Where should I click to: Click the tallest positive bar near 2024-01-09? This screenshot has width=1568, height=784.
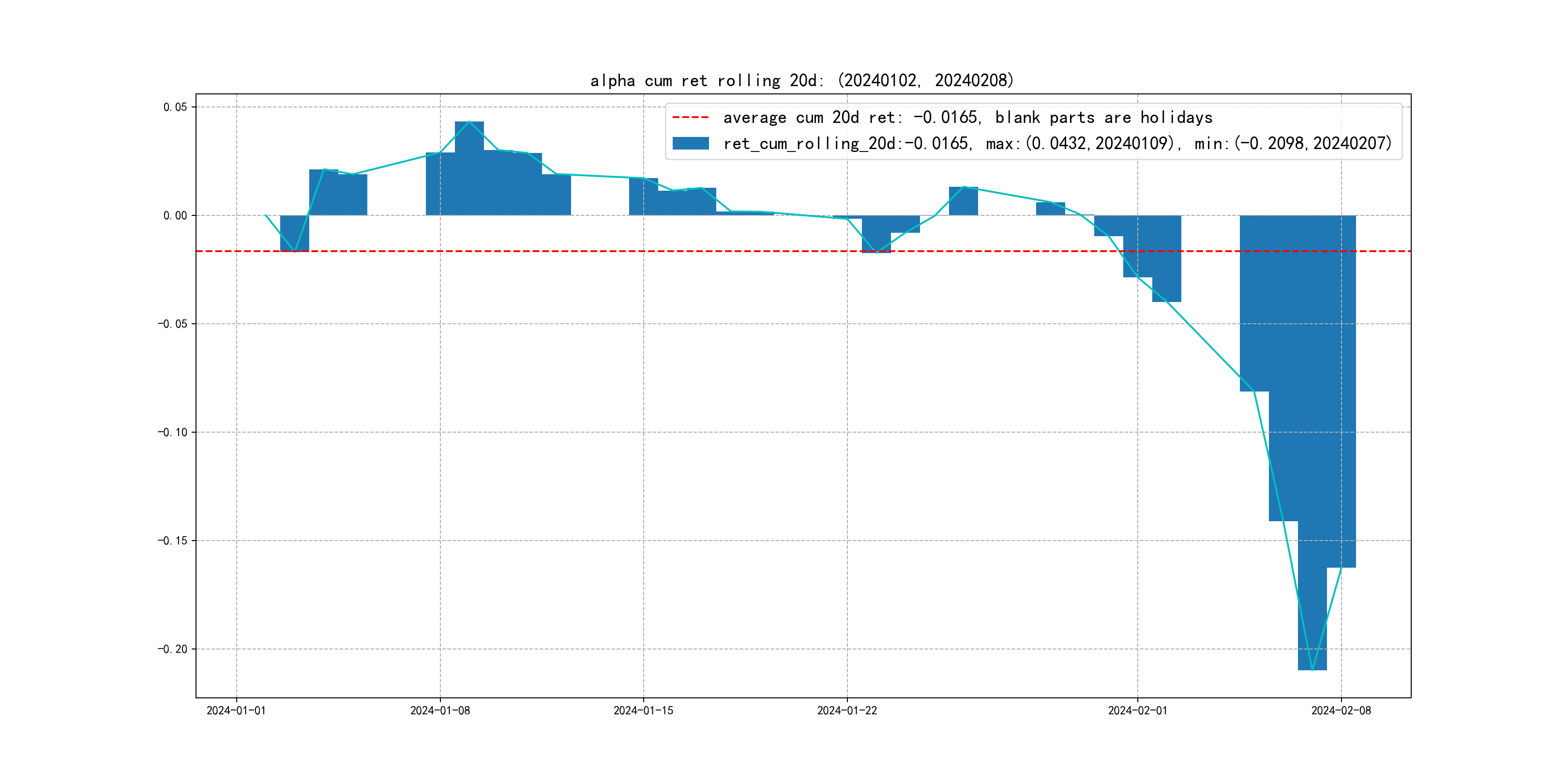click(x=468, y=168)
